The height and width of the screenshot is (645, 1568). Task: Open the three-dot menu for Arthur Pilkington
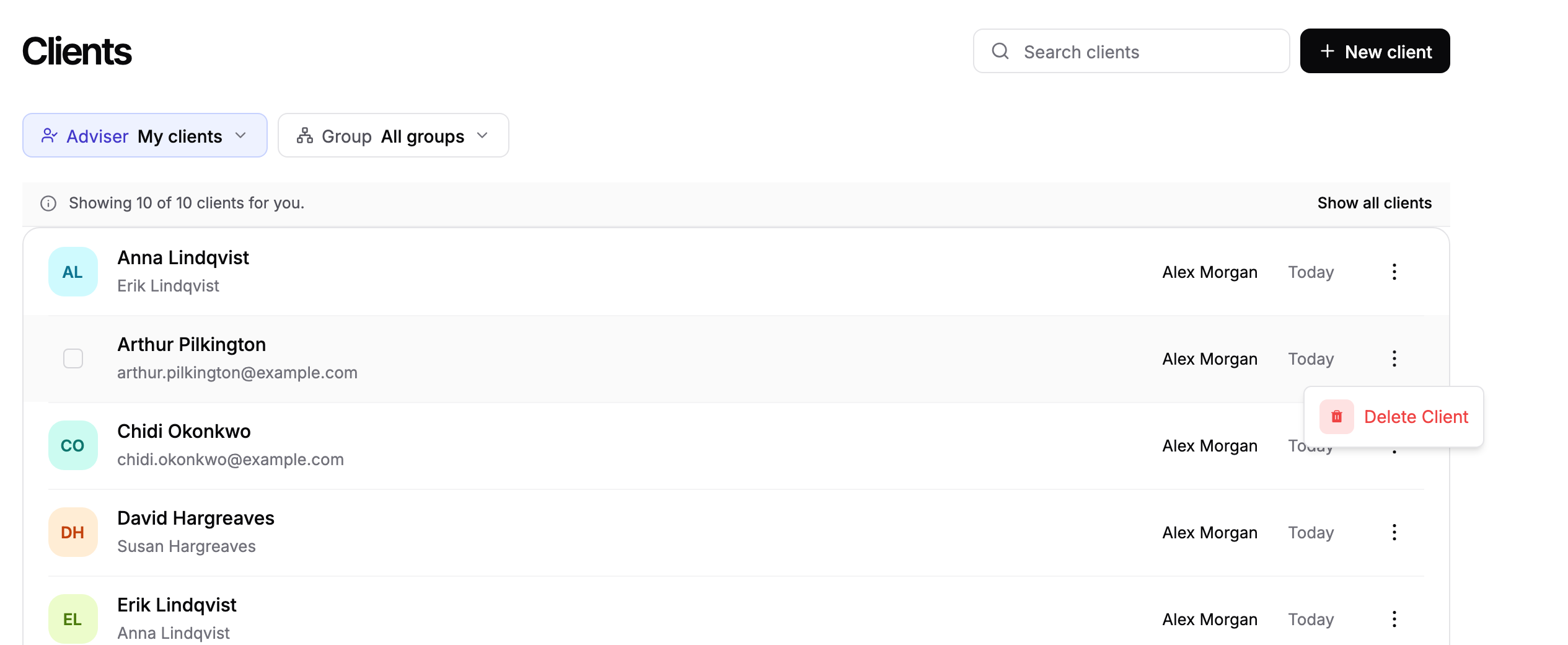(x=1394, y=358)
